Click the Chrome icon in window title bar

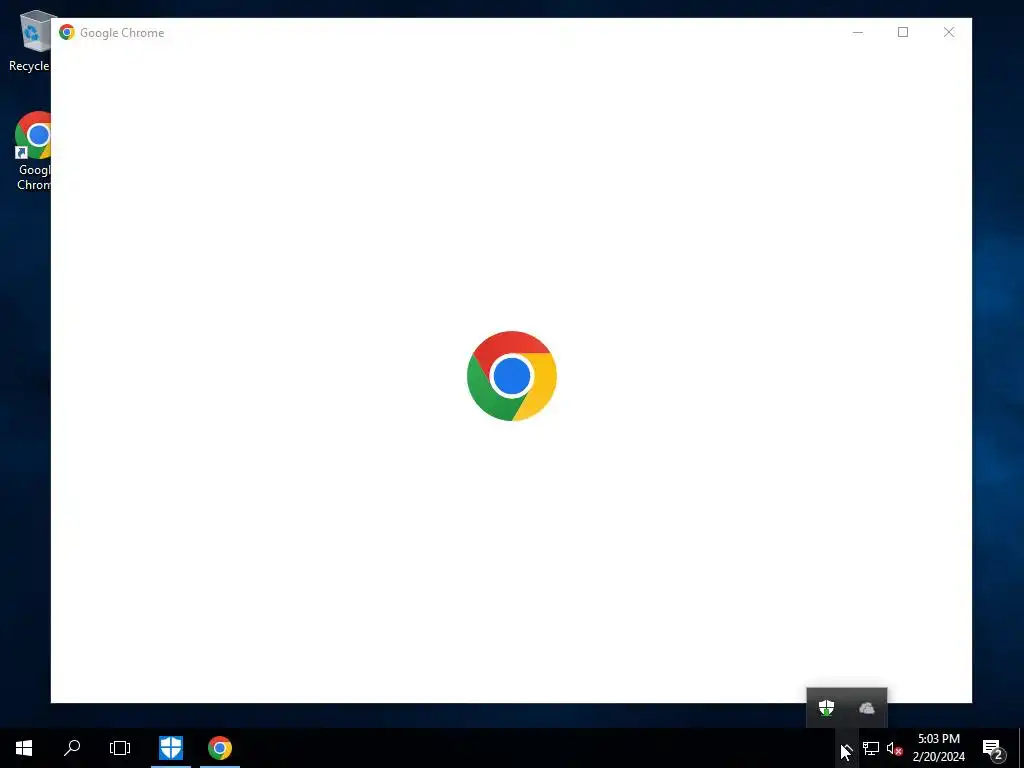[x=67, y=32]
